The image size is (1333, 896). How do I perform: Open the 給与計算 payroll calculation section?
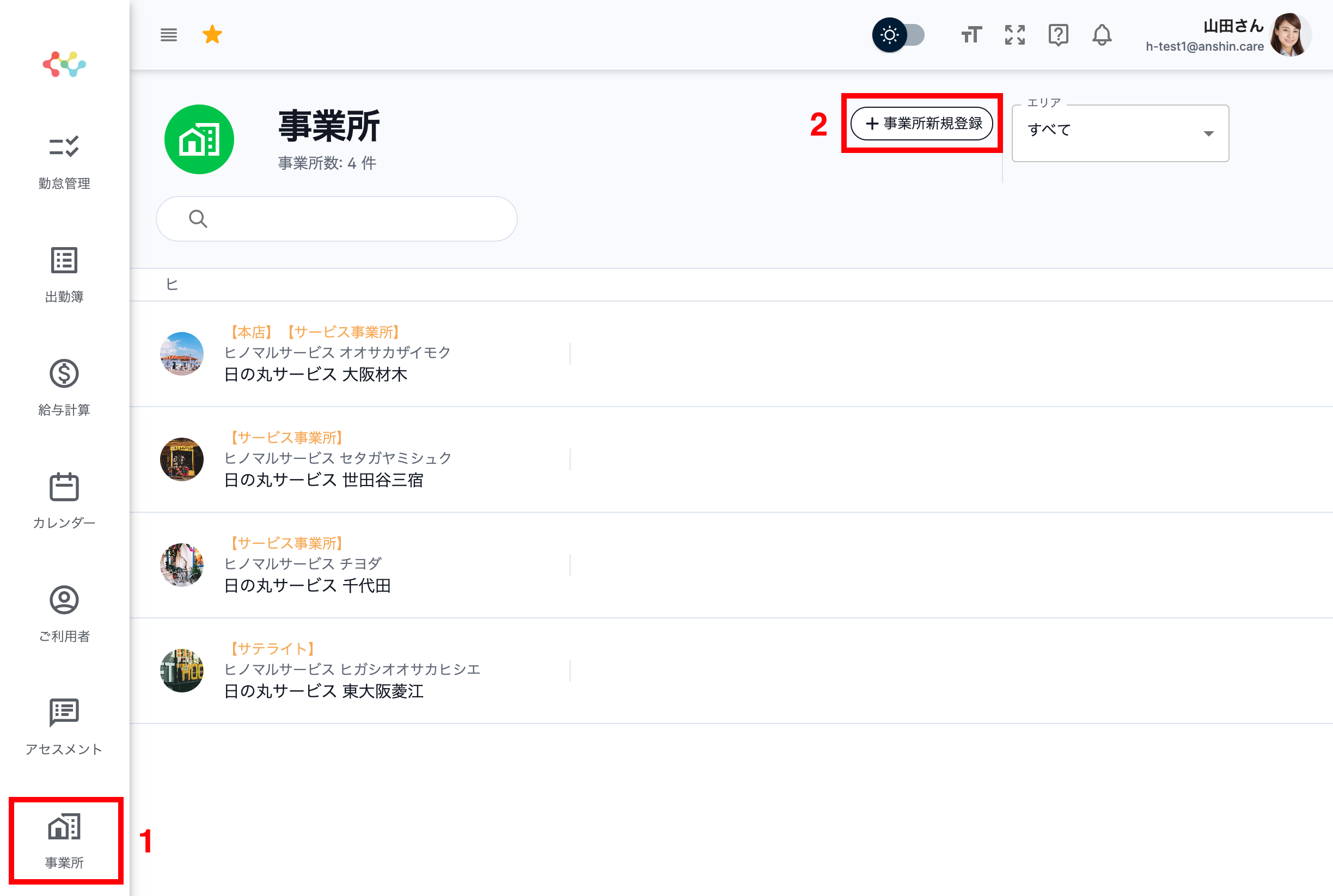[x=64, y=386]
